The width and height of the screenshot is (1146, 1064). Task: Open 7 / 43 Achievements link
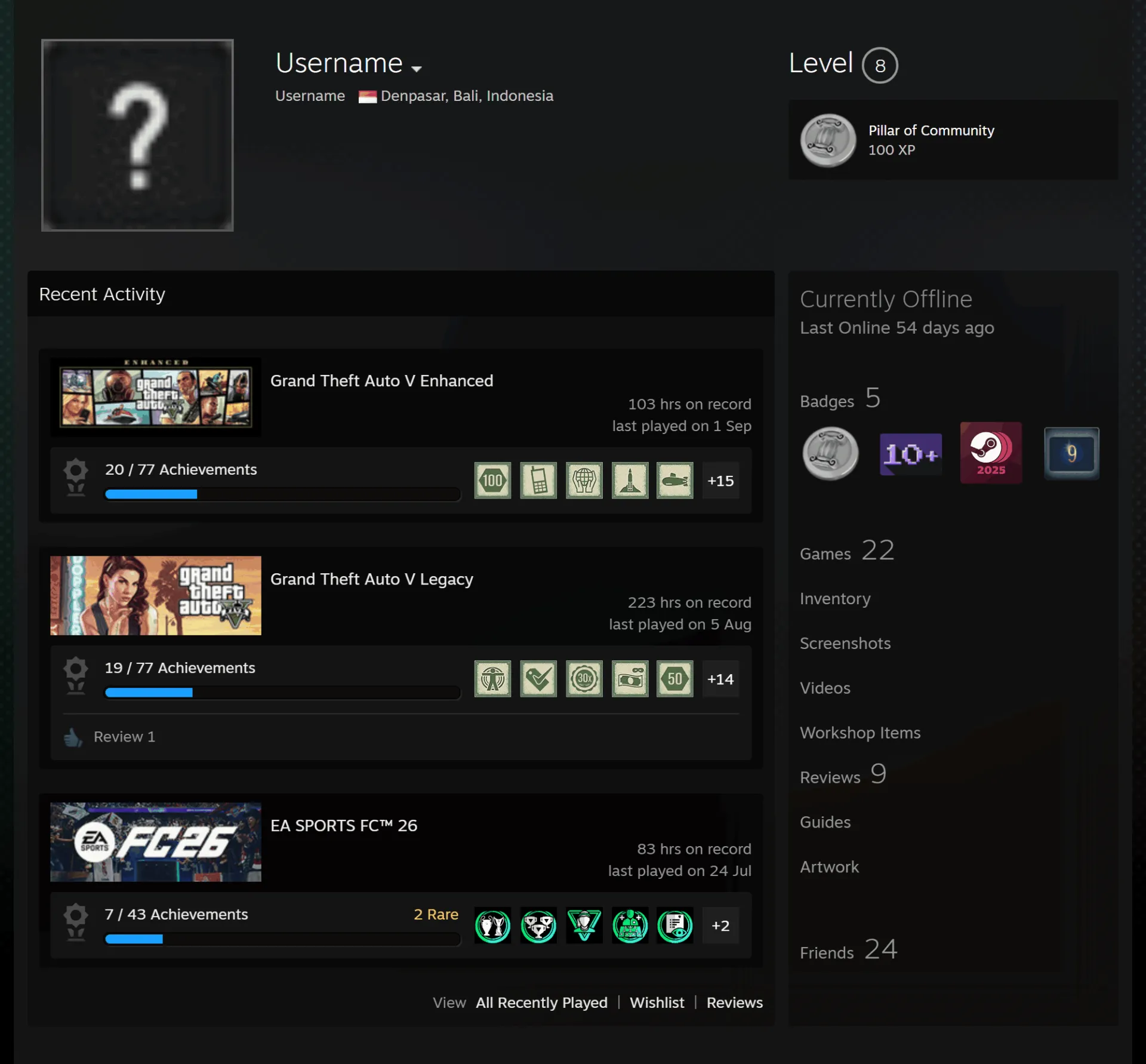click(176, 914)
